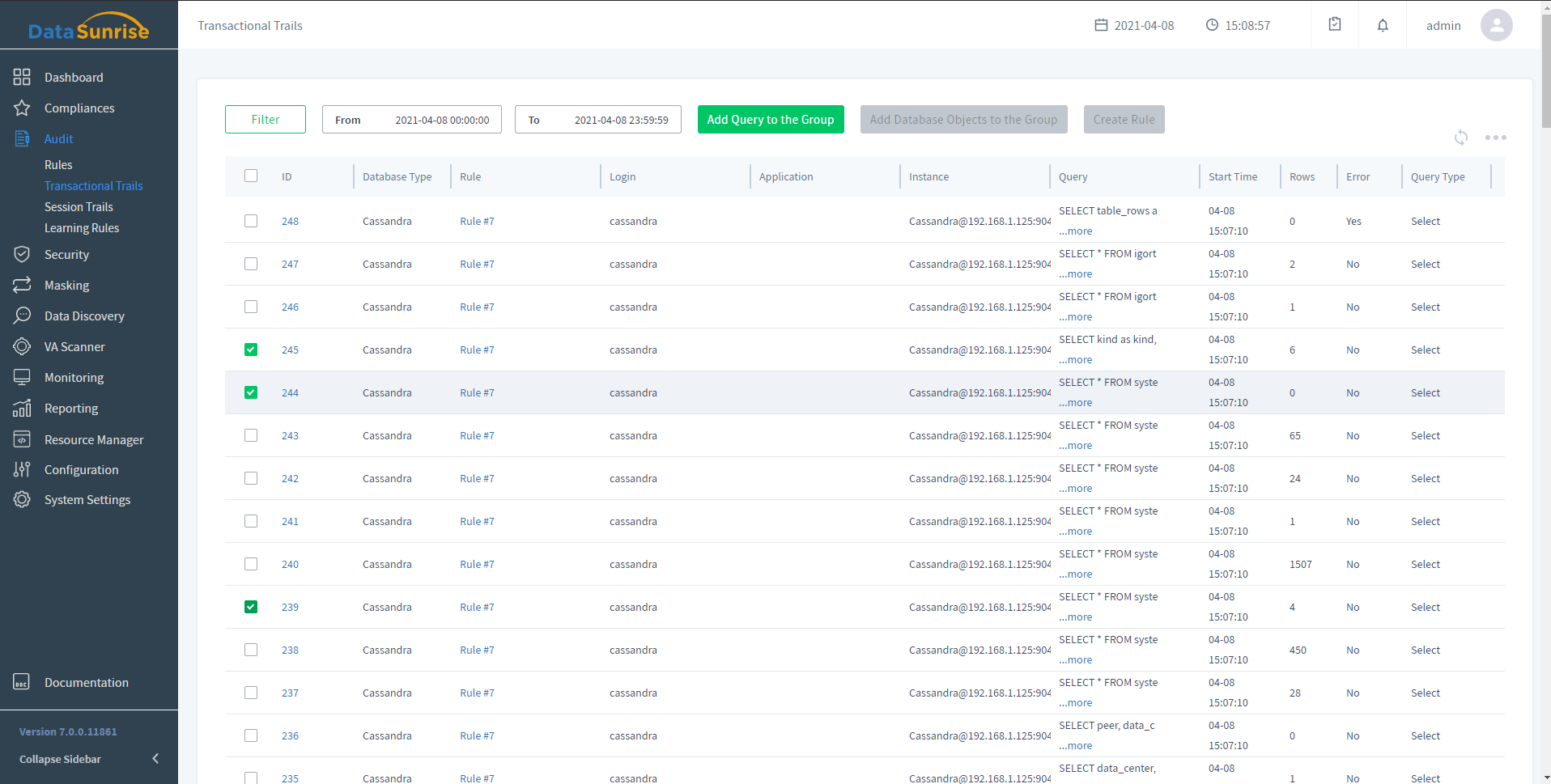This screenshot has height=784, width=1551.
Task: Click the VA Scanner icon in sidebar
Action: coord(22,346)
